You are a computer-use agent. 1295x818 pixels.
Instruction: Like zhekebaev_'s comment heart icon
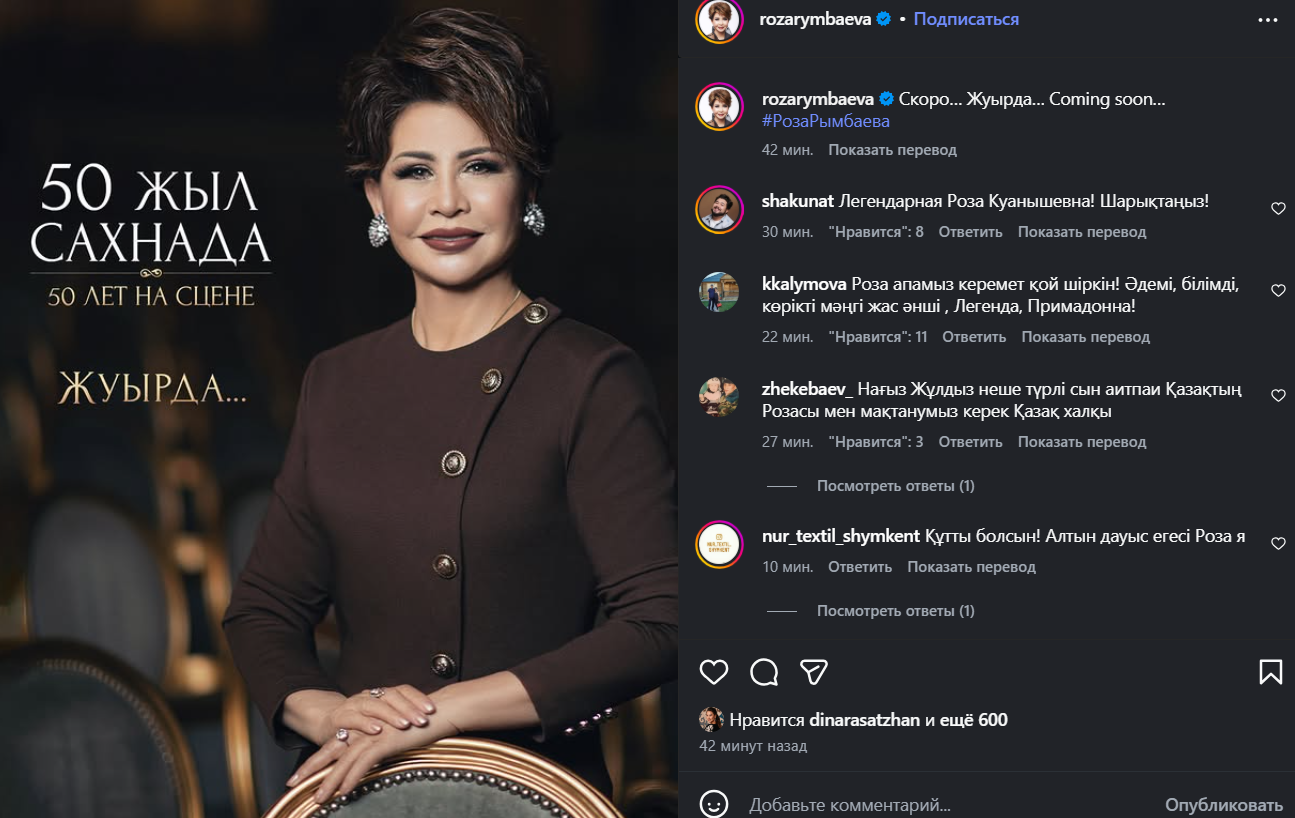click(1278, 396)
